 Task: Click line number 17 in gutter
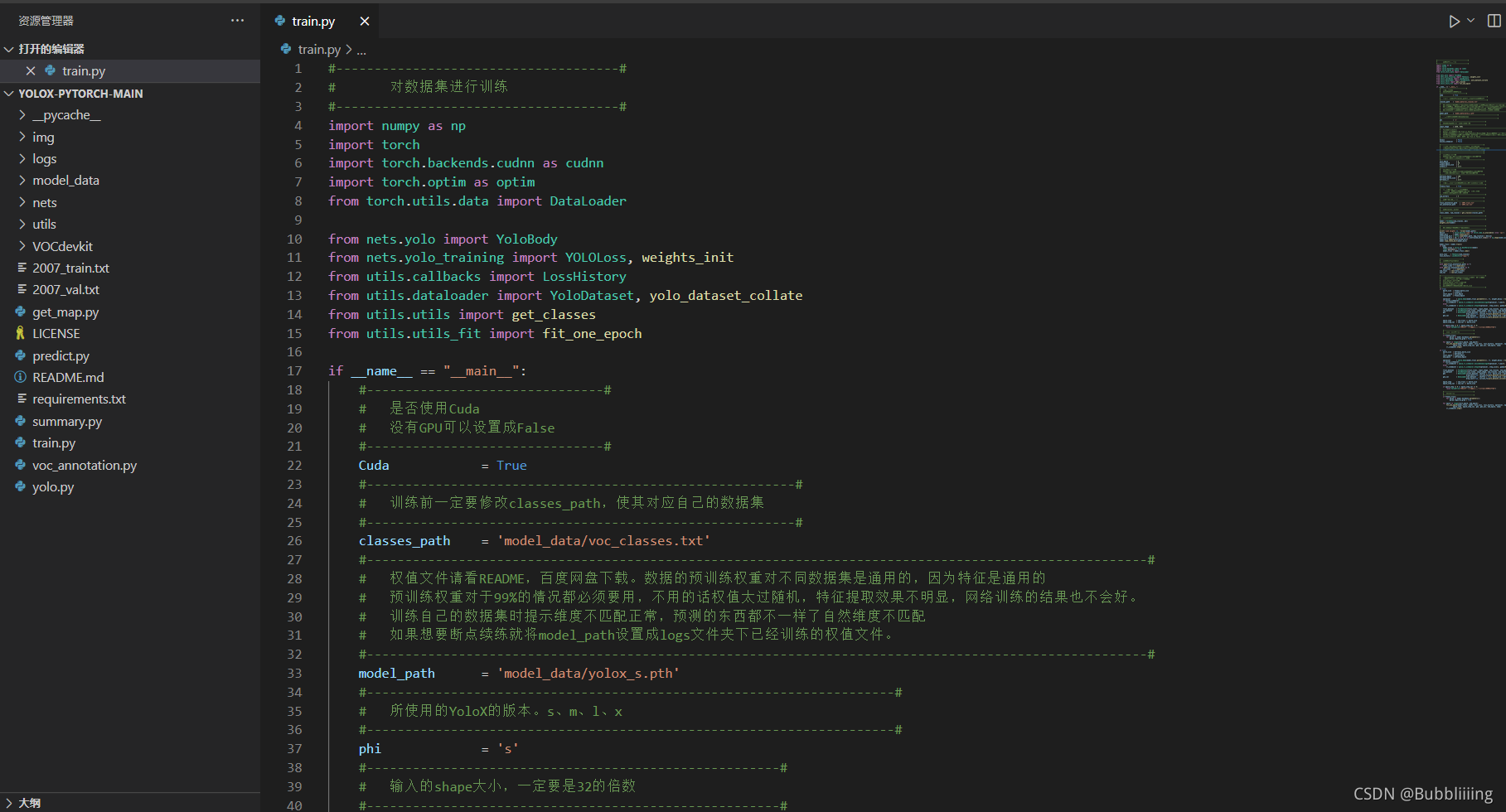tap(294, 371)
